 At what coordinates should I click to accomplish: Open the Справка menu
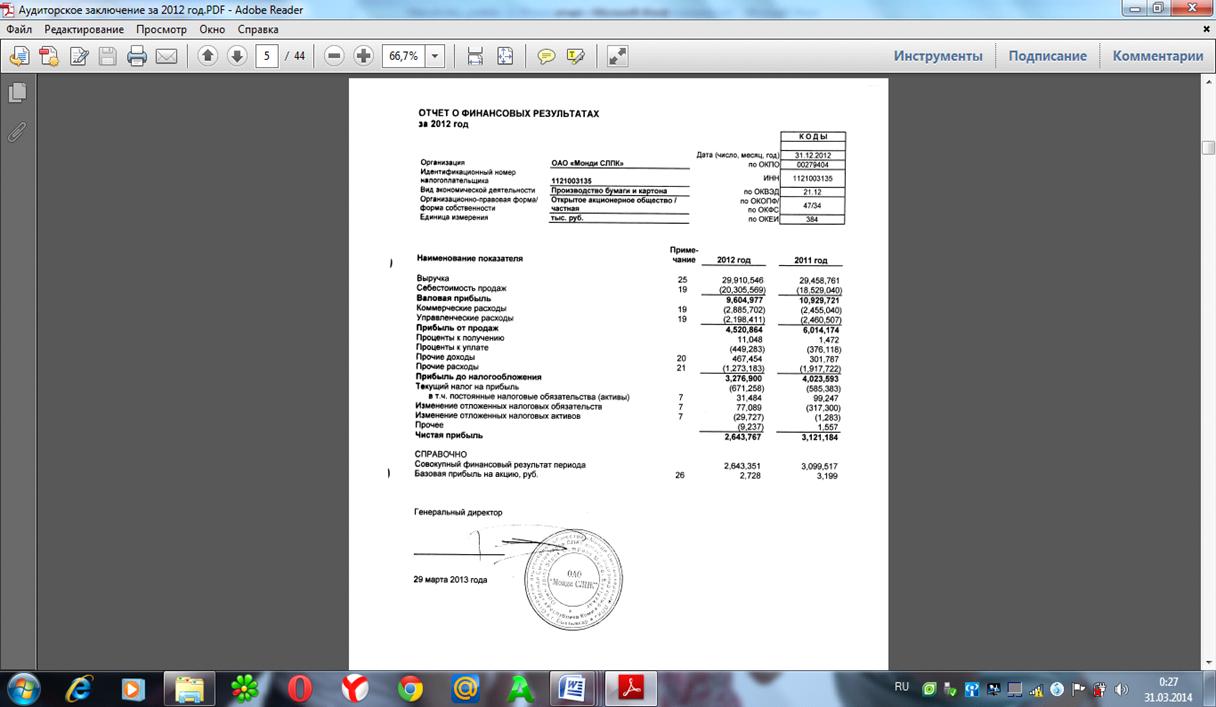tap(258, 29)
